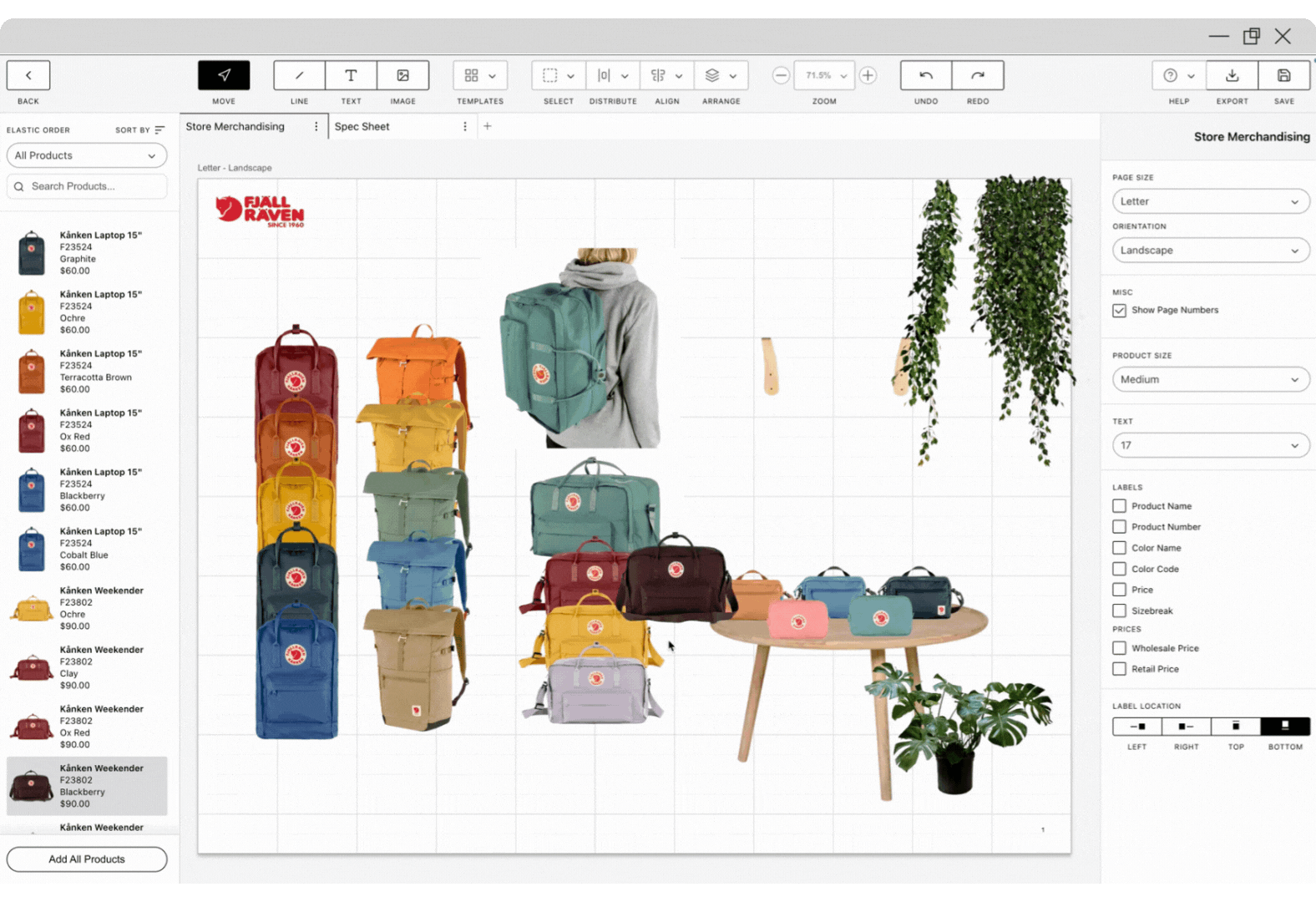Set label location to Bottom
Image resolution: width=1316 pixels, height=902 pixels.
(1285, 726)
